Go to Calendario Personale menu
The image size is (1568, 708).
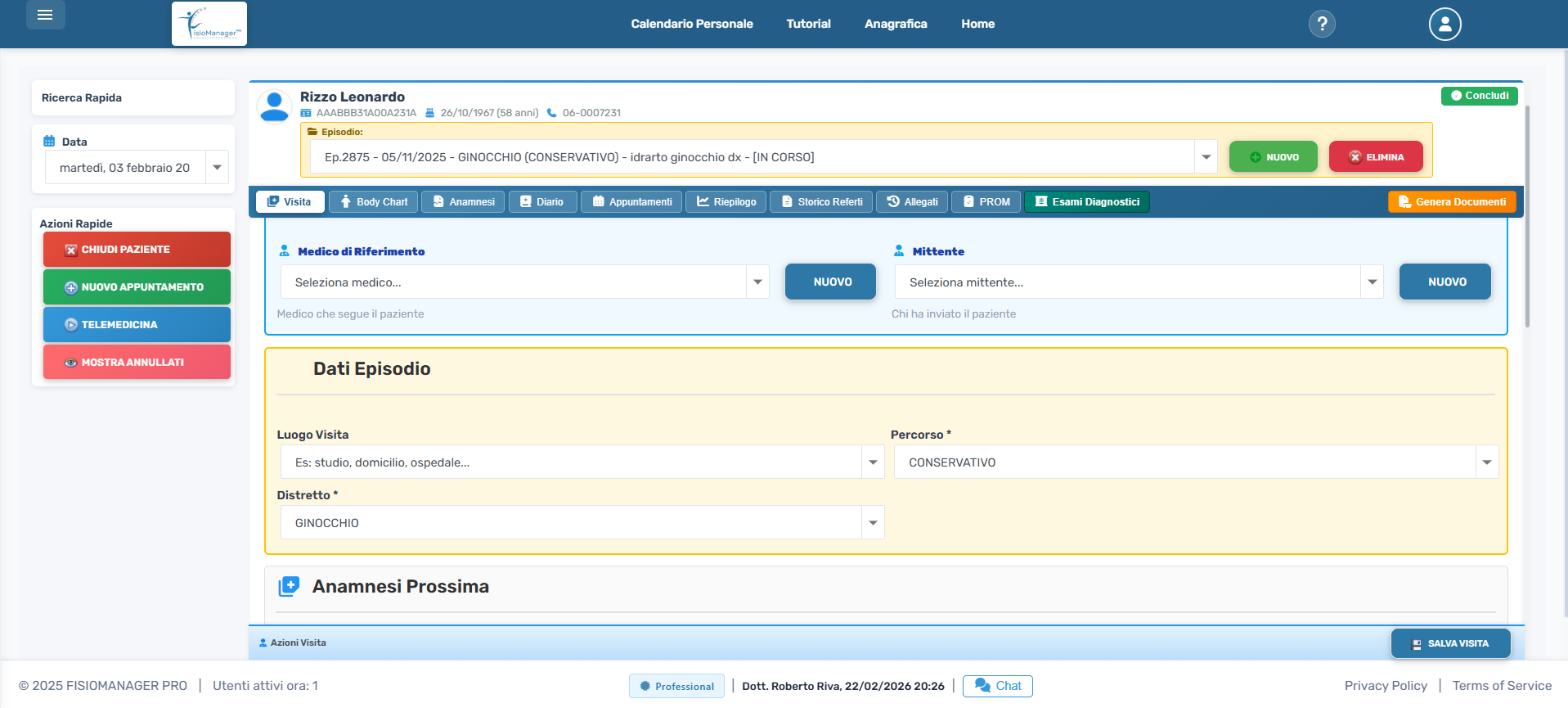coord(691,24)
